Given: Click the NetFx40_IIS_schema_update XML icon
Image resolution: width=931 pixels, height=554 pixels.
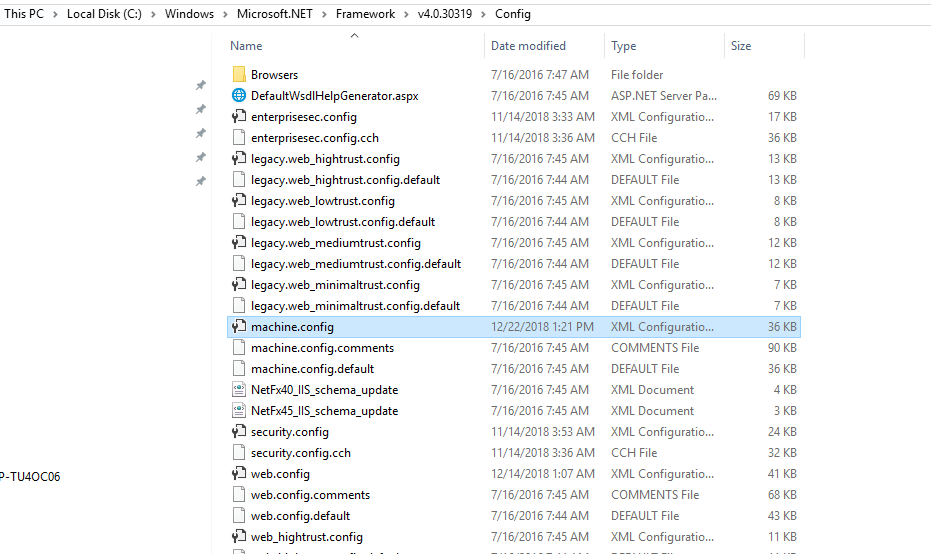Looking at the screenshot, I should 239,390.
